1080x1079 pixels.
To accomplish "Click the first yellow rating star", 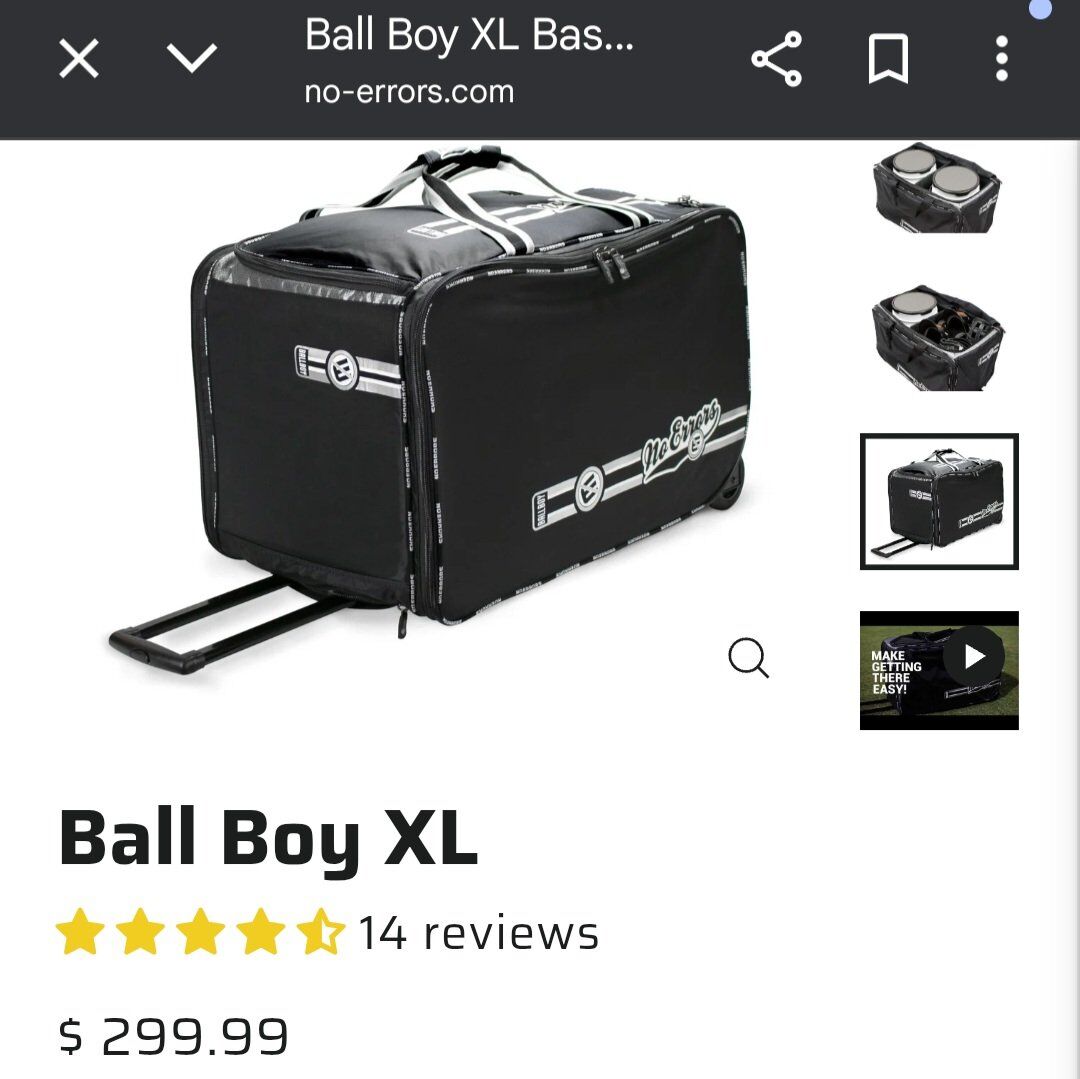I will point(81,932).
